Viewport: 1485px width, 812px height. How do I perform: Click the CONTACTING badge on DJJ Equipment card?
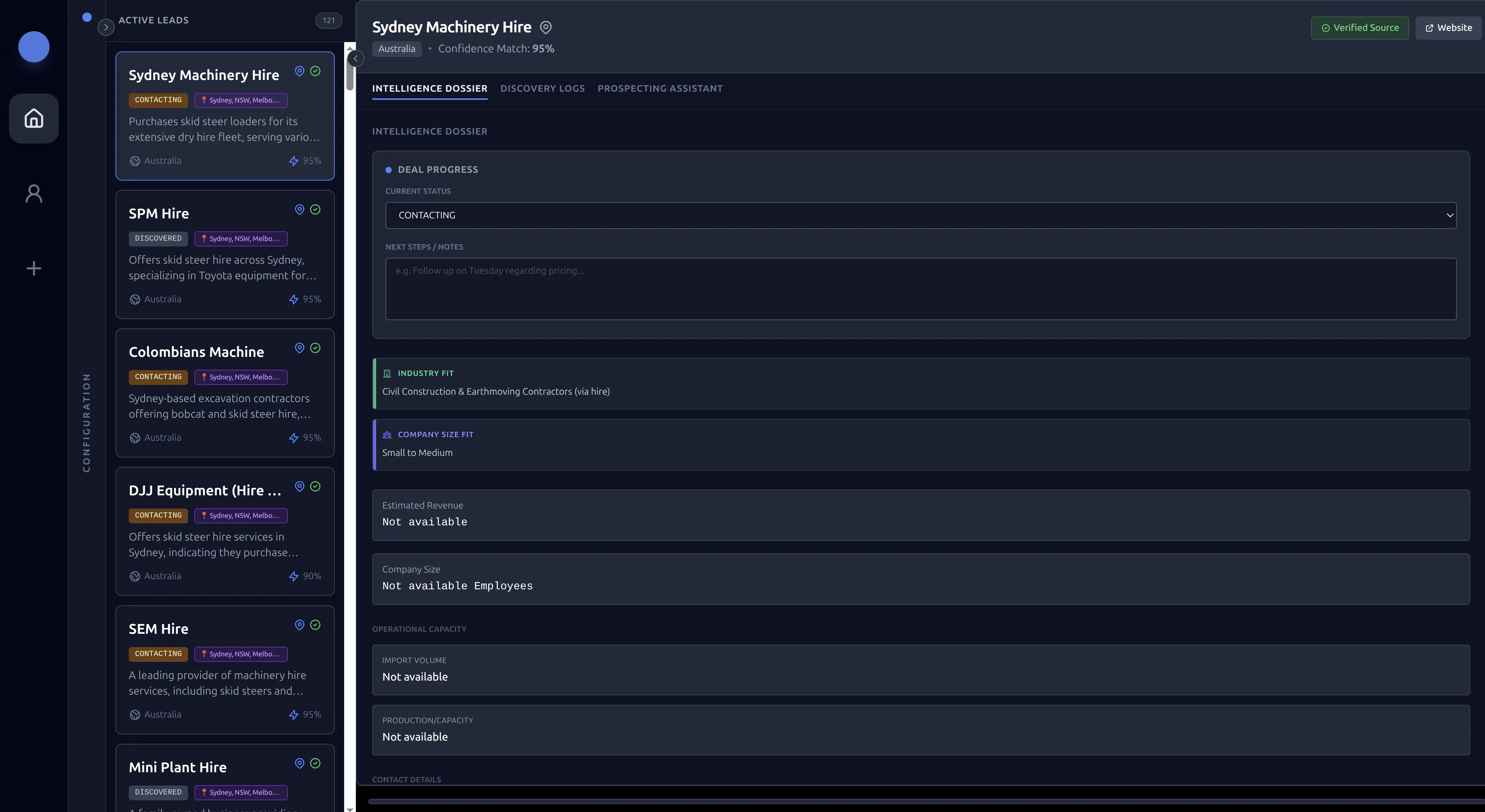coord(158,515)
